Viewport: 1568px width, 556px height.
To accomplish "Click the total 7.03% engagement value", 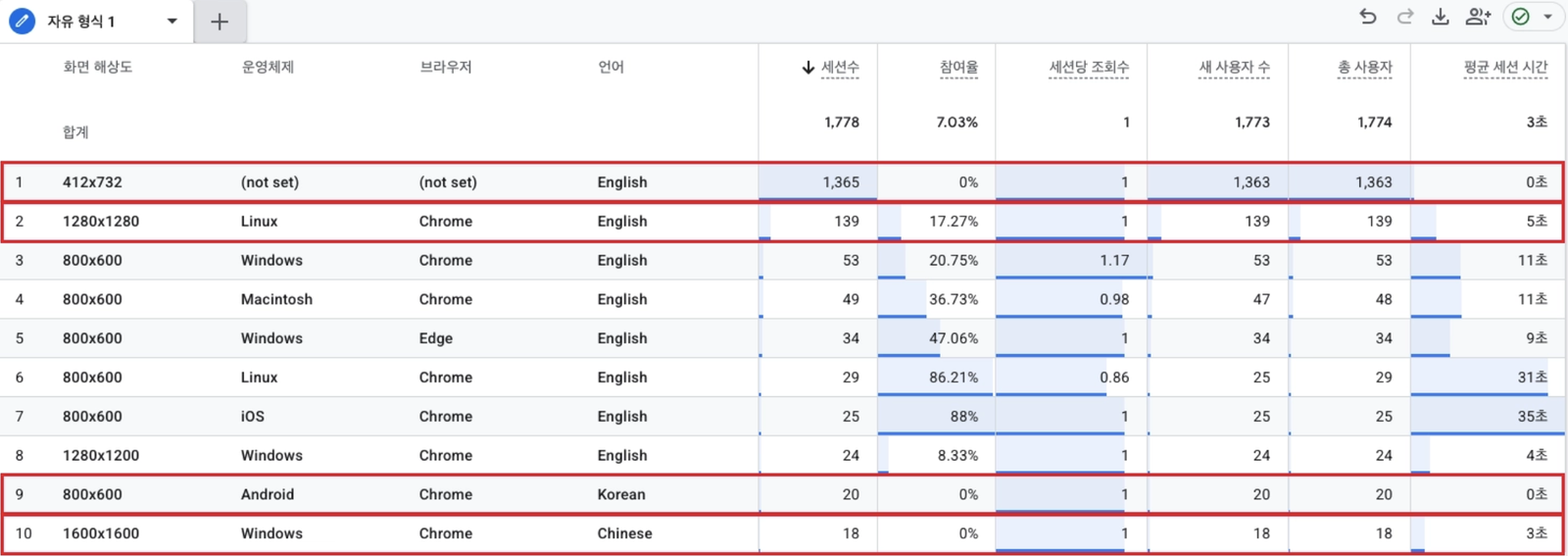I will coord(957,123).
